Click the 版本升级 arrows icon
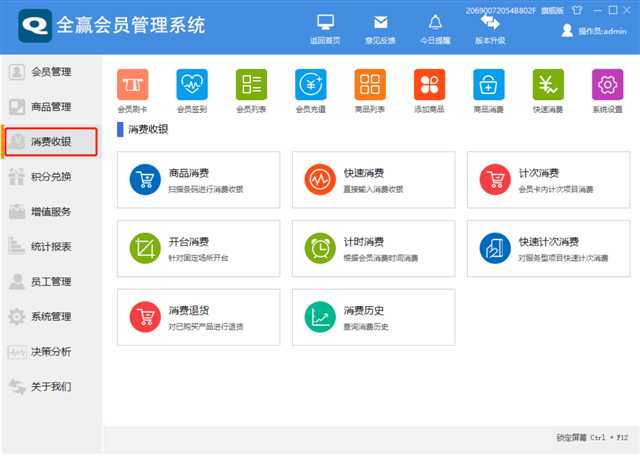Viewport: 640px width, 456px height. point(490,22)
